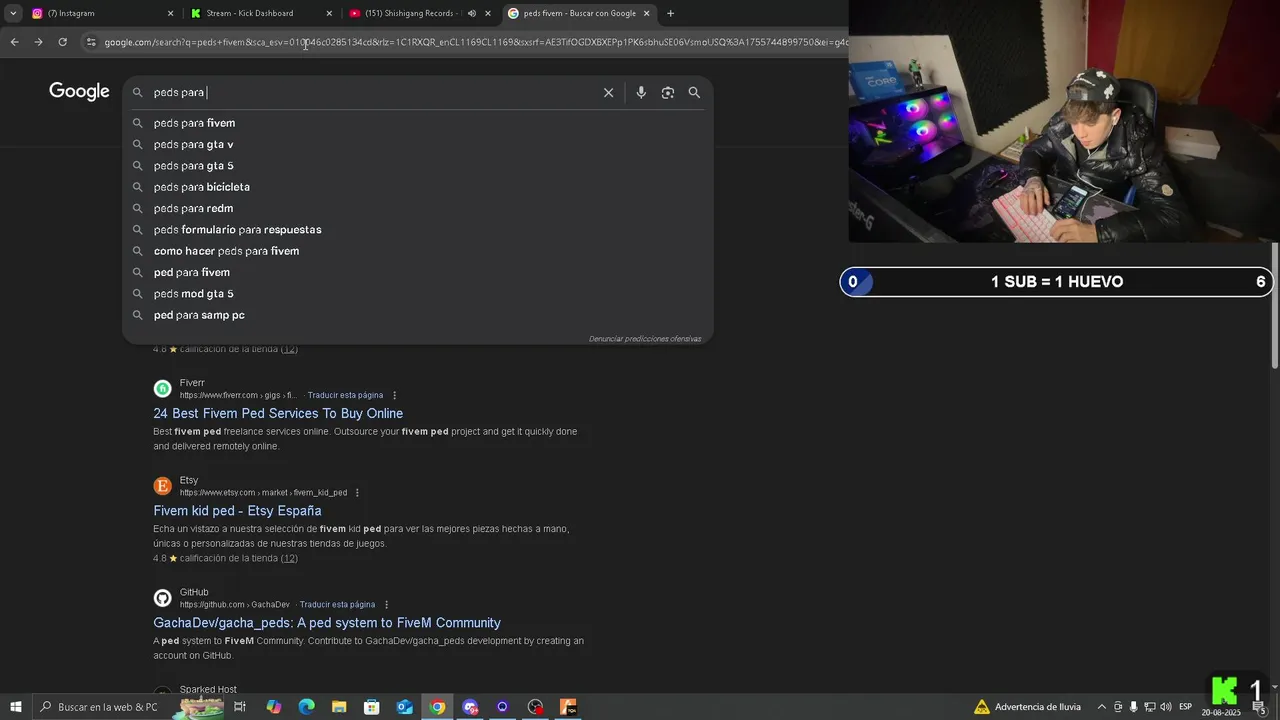The width and height of the screenshot is (1280, 720).
Task: Launch Copilot from the taskbar
Action: click(274, 707)
